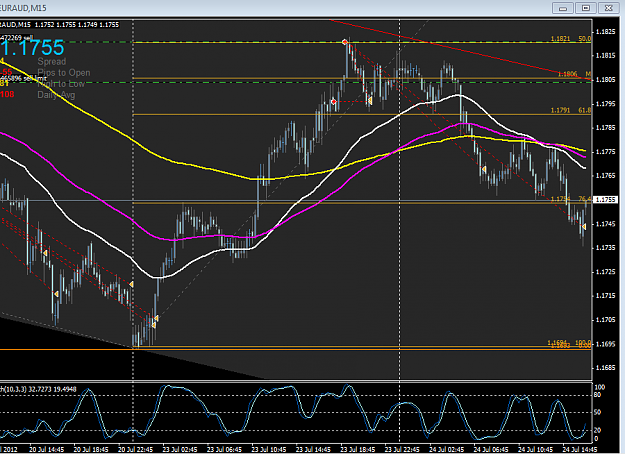
Task: Click the 1.1785 price axis label
Action: pos(605,128)
